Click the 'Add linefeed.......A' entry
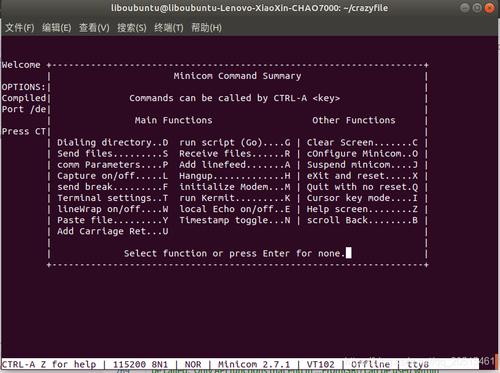 pos(235,165)
